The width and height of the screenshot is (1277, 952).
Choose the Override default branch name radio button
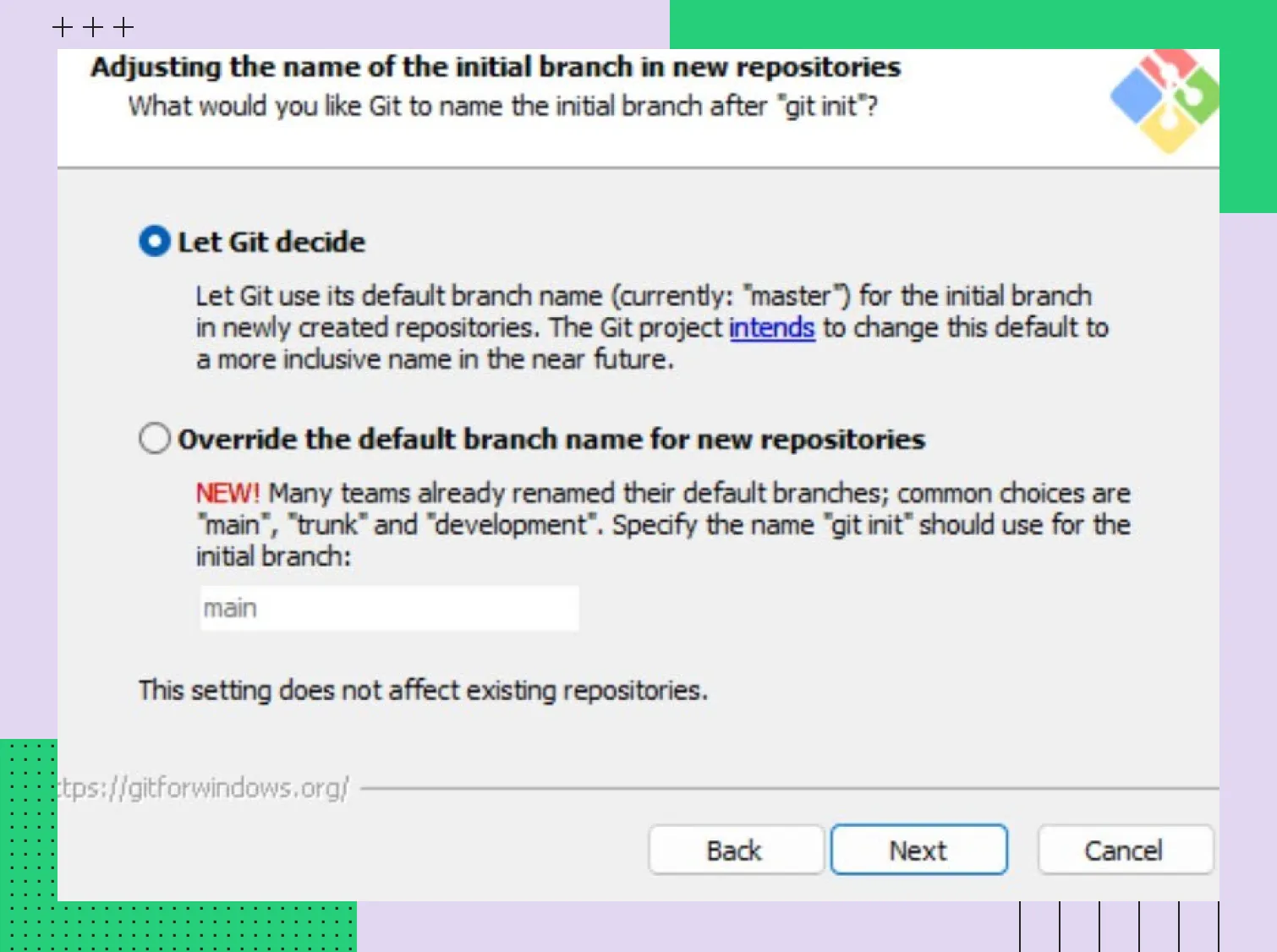154,439
